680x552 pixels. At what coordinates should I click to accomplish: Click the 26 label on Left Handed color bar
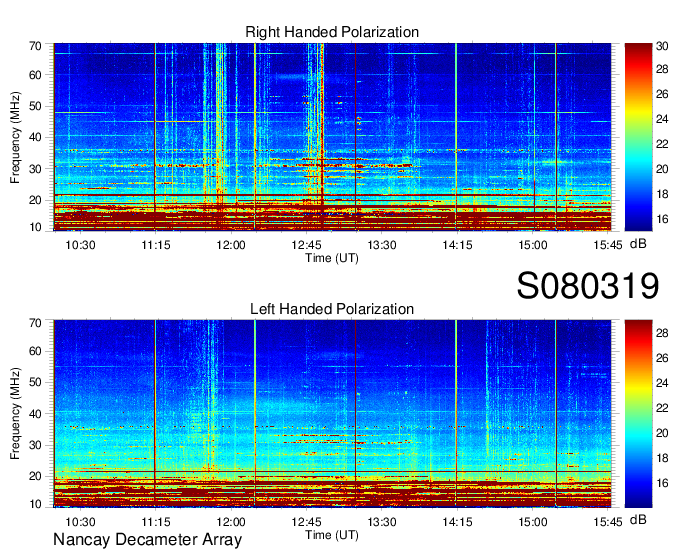click(662, 358)
